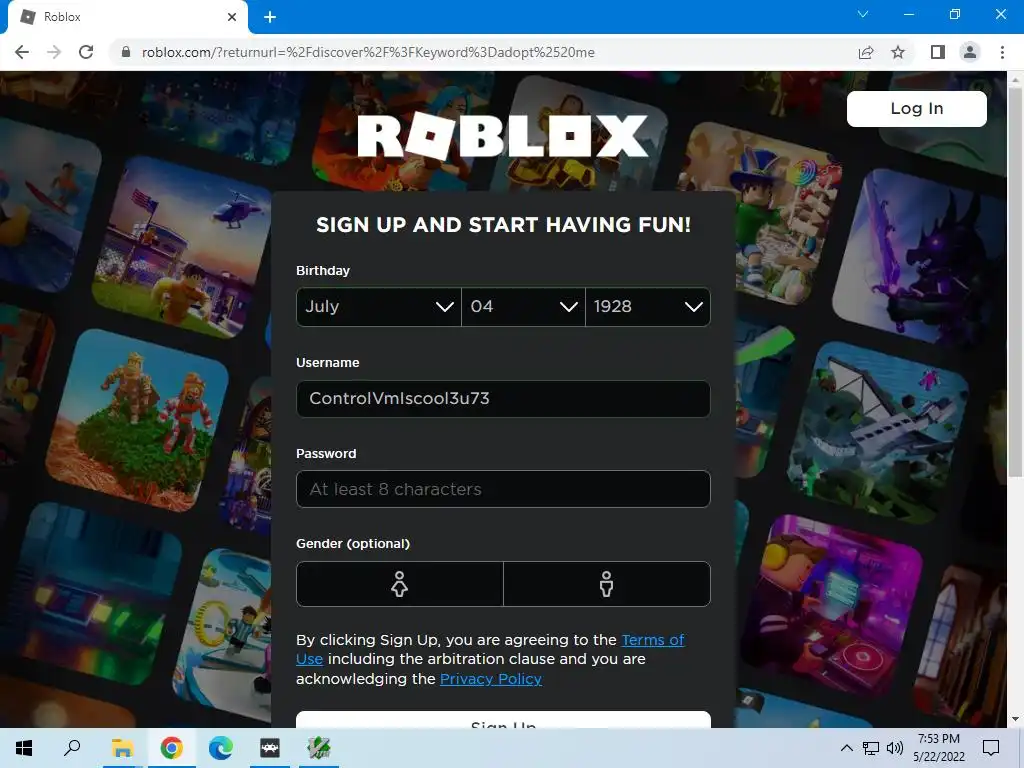Screen dimensions: 1024x768
Task: Close the Roblox tab
Action: 232,17
